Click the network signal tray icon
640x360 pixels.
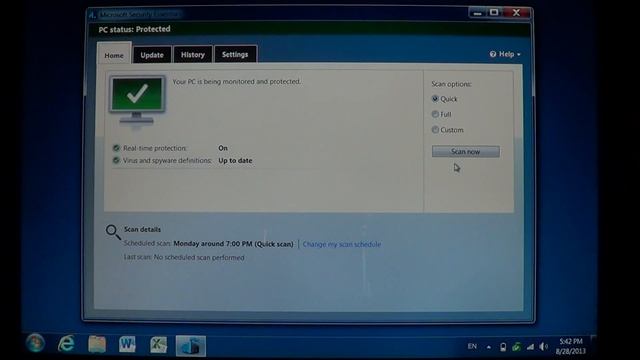click(530, 347)
